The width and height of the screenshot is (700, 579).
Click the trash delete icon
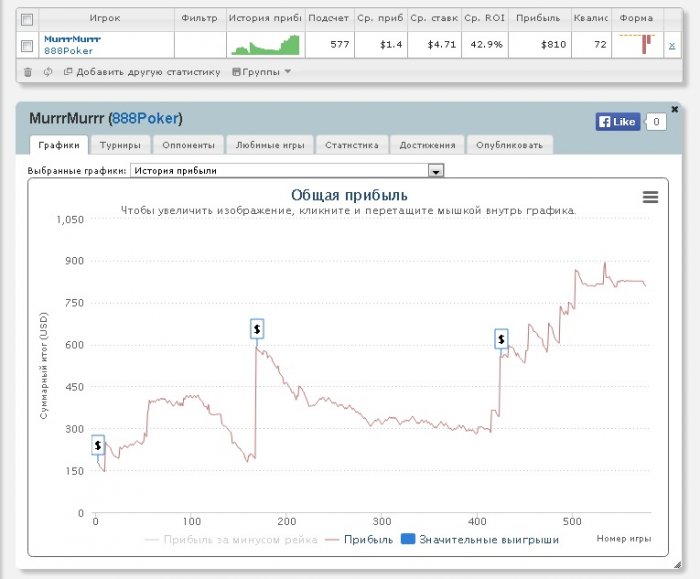point(28,71)
